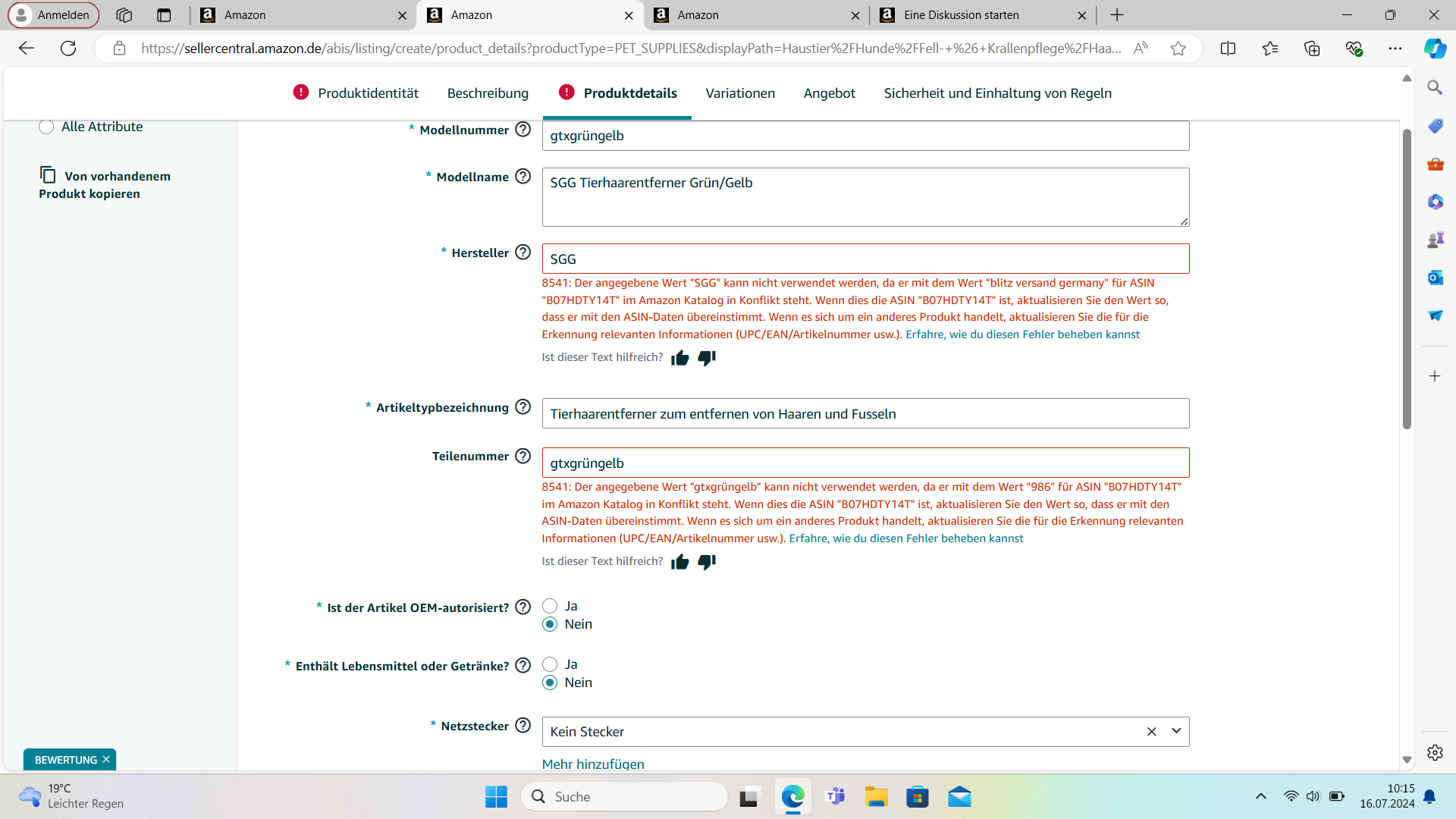1456x819 pixels.
Task: Open Edge Copilot sidebar icon
Action: point(1435,49)
